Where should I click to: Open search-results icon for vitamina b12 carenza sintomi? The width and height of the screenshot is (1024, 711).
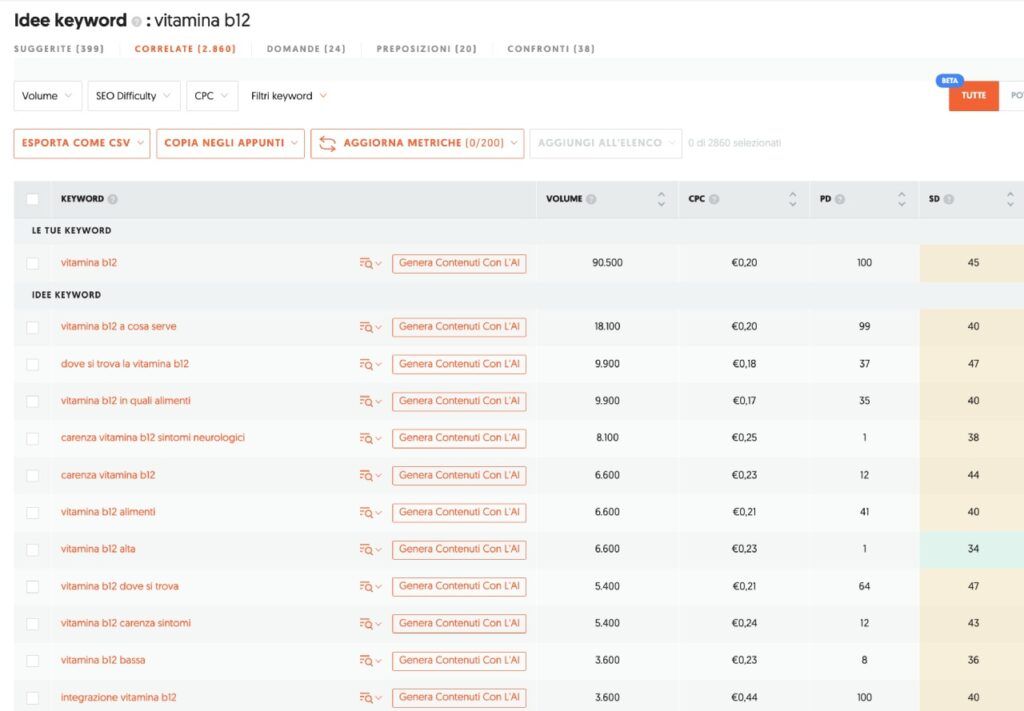point(370,624)
